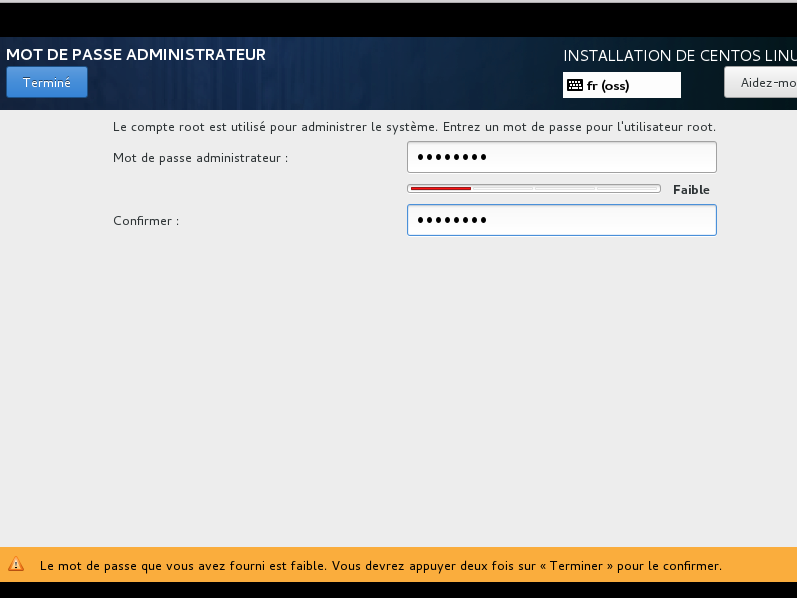Click the password dots in administrator field
This screenshot has height=598, width=797.
click(x=452, y=158)
